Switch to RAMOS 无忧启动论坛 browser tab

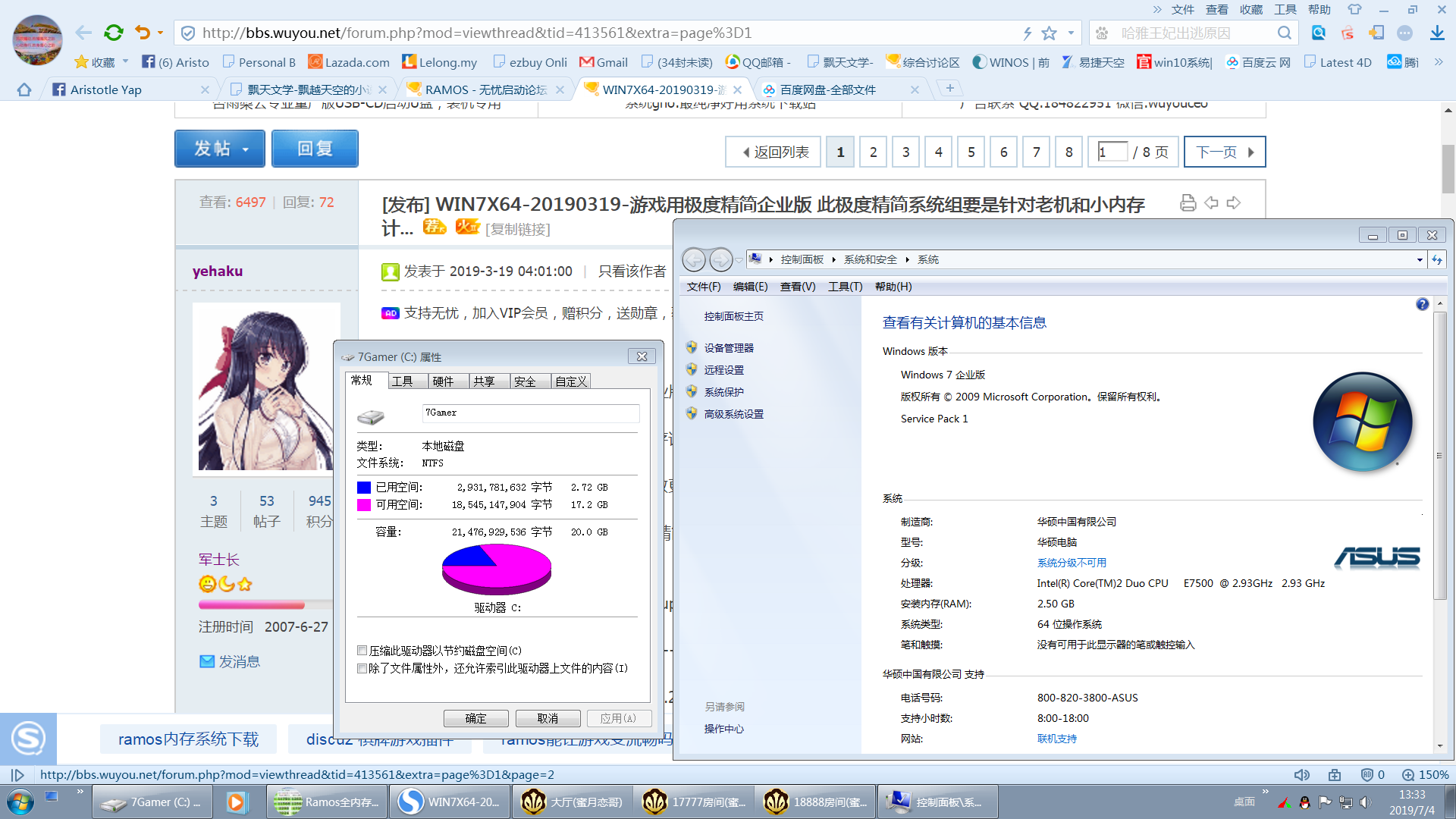point(485,89)
